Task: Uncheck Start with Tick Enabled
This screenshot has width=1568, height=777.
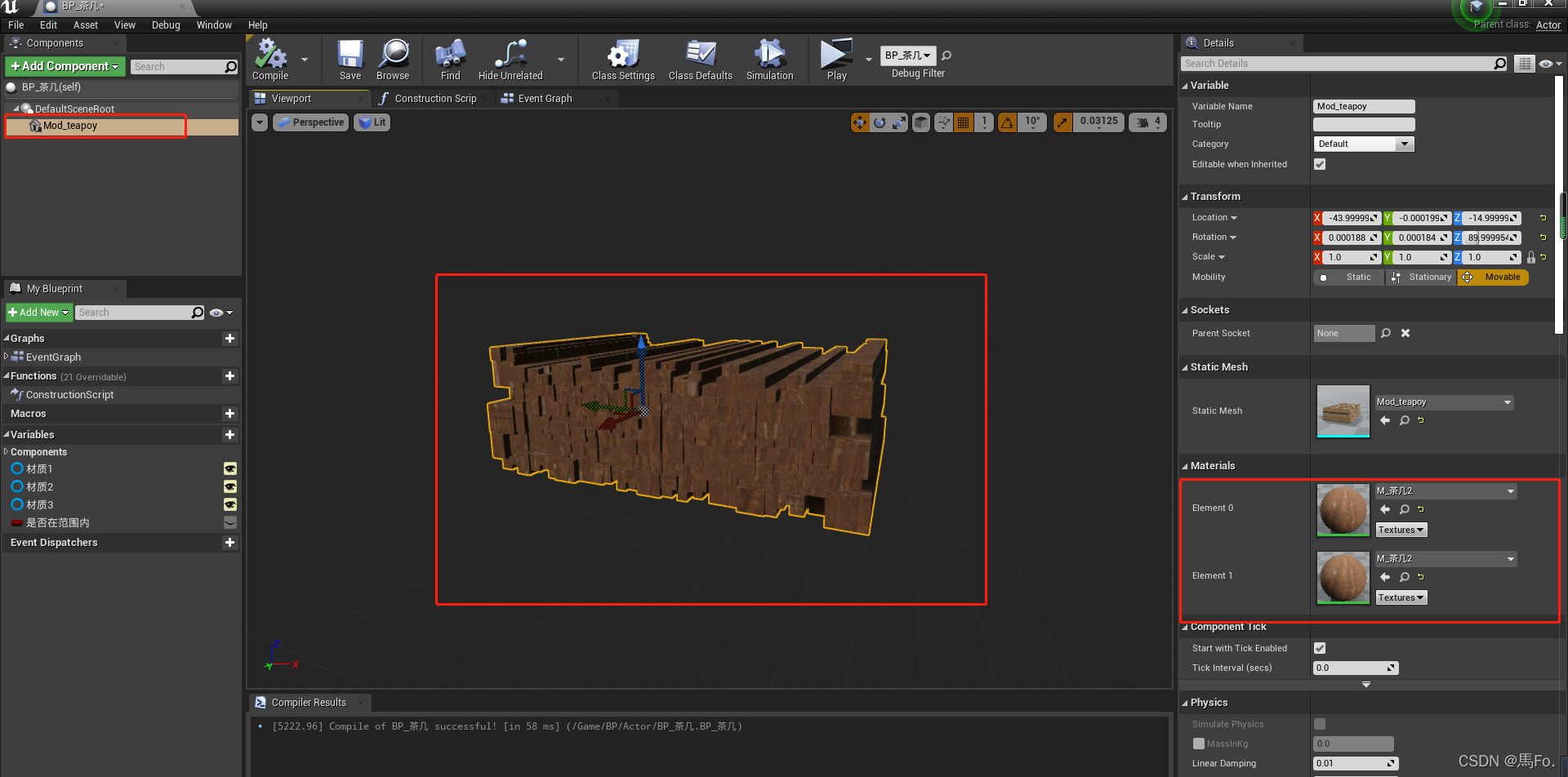Action: 1320,648
